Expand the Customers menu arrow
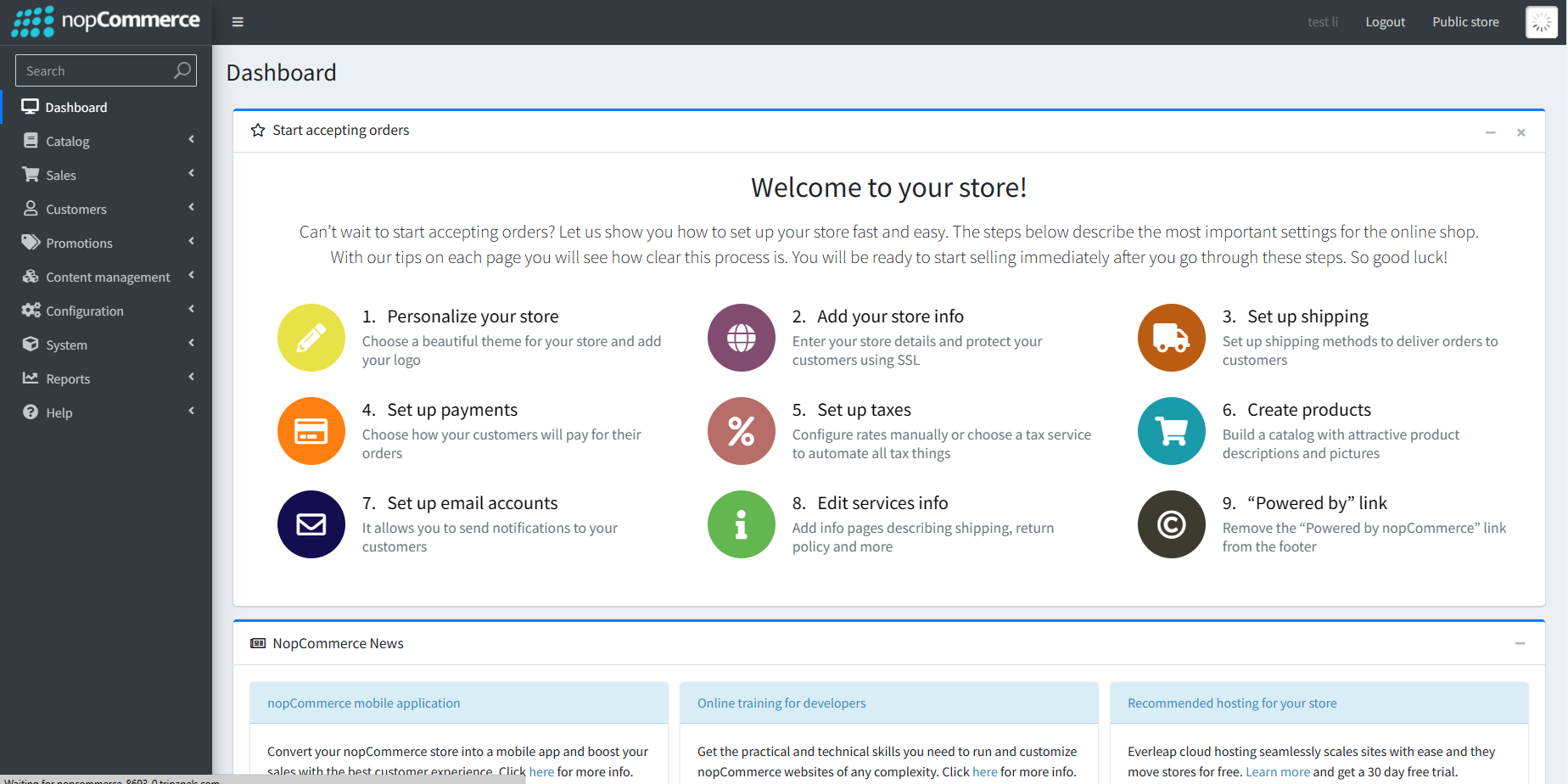 [x=192, y=207]
